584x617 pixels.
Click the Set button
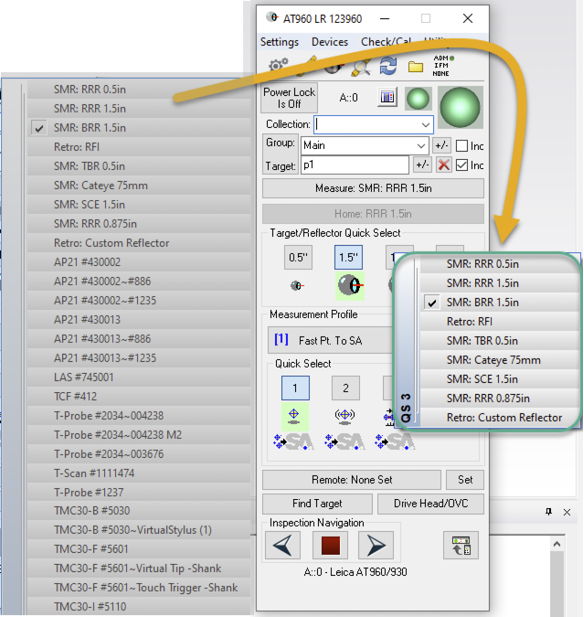(x=465, y=480)
